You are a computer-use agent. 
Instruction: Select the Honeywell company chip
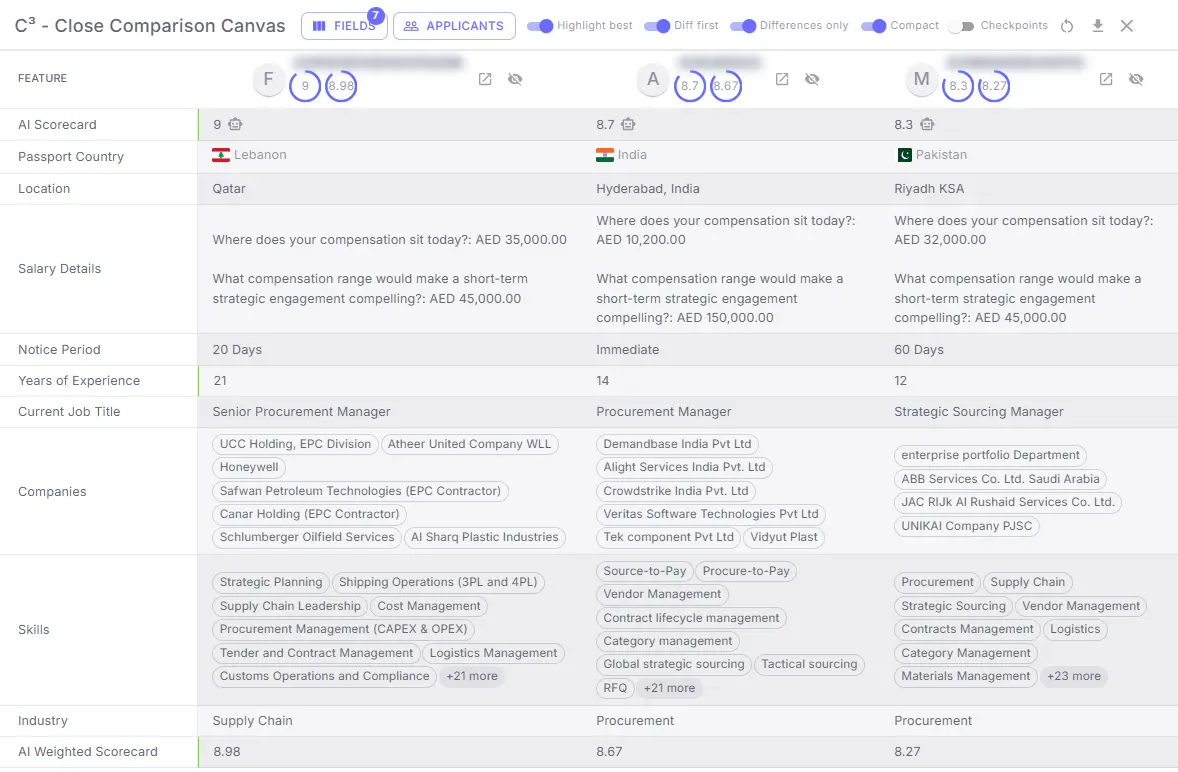pyautogui.click(x=248, y=467)
